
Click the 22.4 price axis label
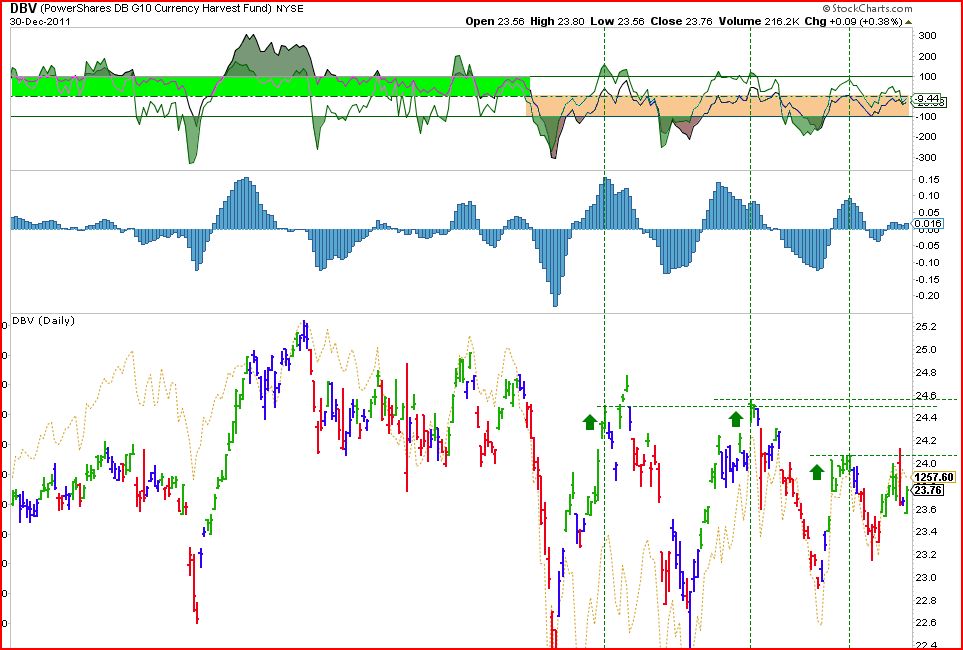pos(927,644)
